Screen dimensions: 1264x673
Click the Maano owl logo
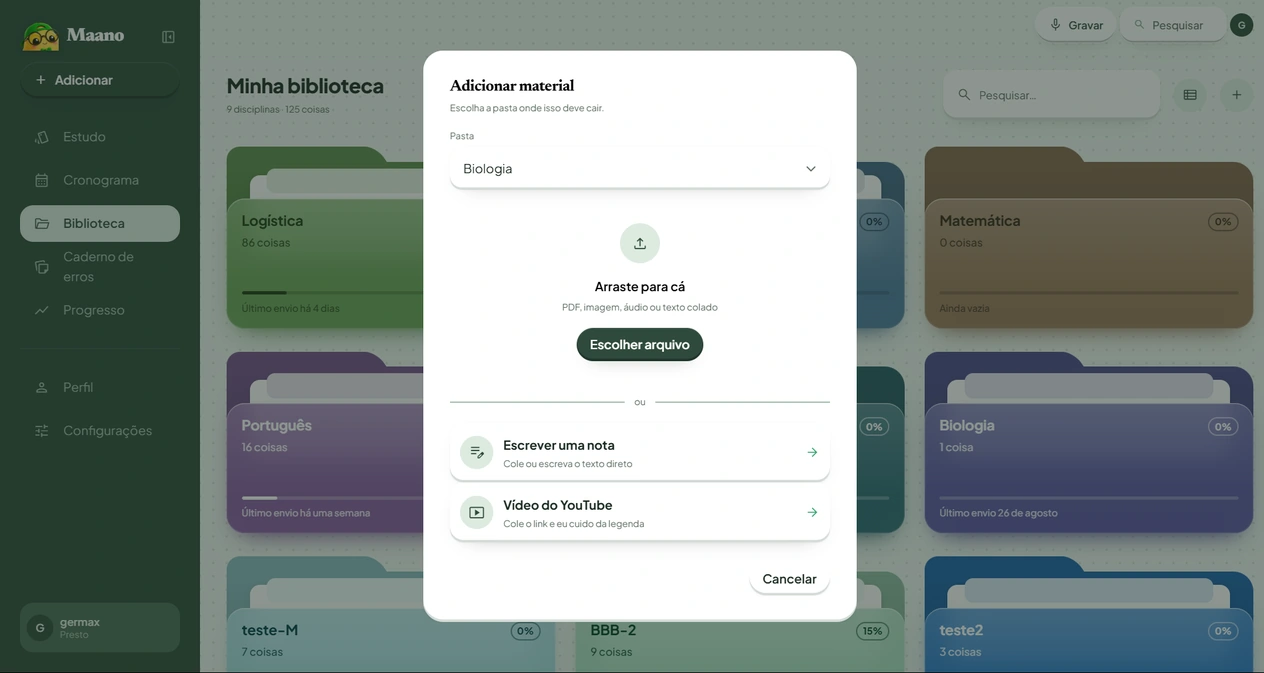[x=41, y=36]
